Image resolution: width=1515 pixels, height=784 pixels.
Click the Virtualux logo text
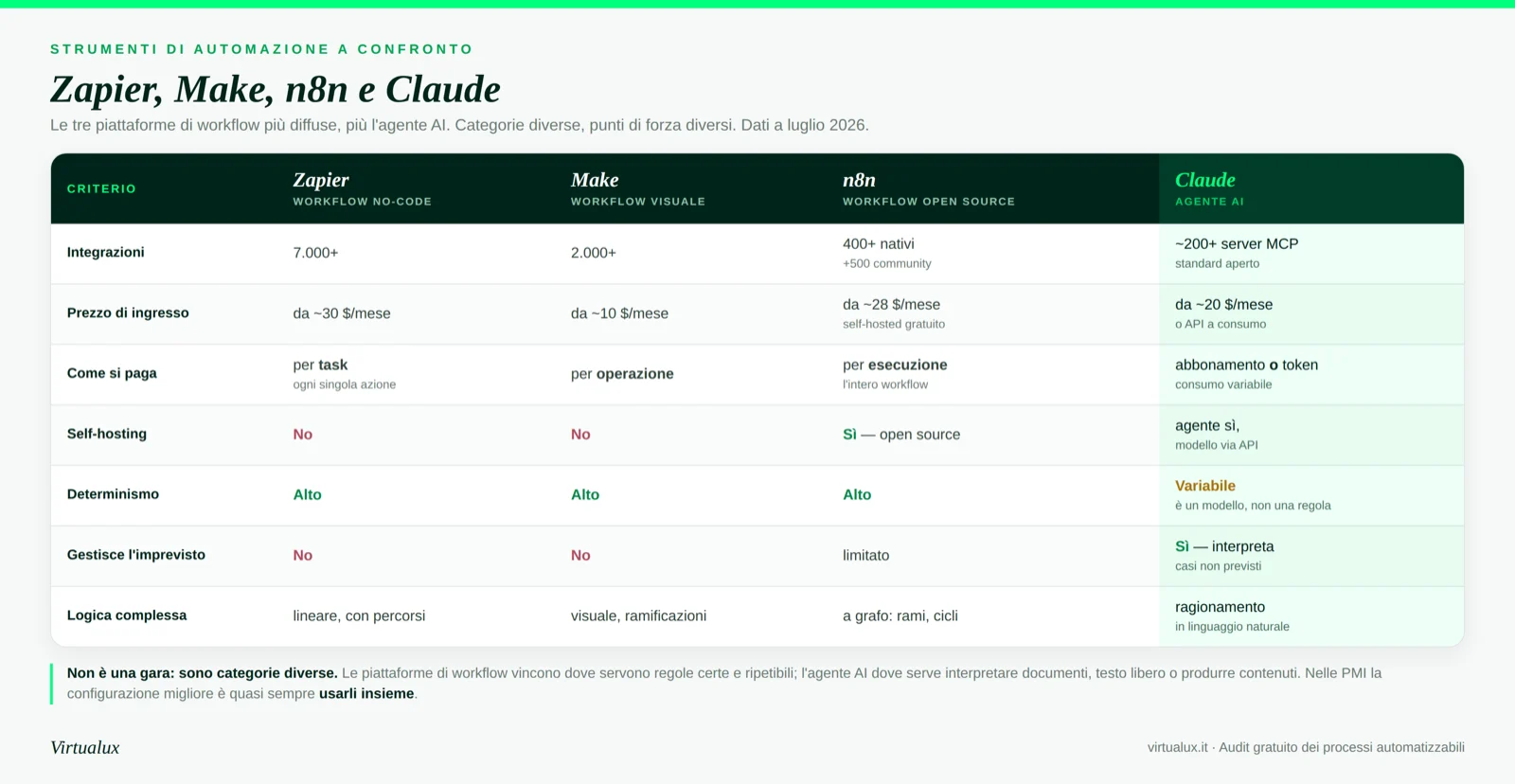click(85, 748)
